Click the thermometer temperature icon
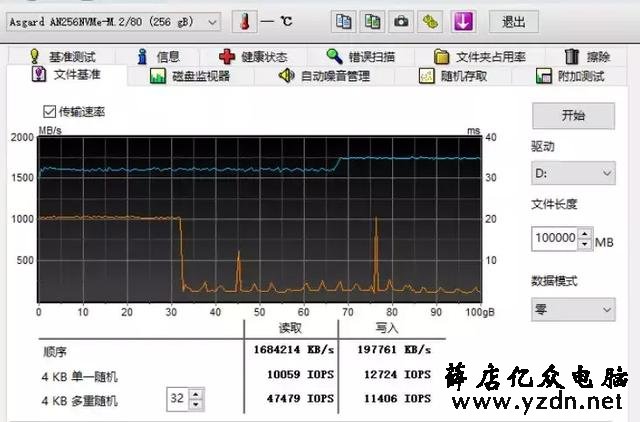 point(244,21)
